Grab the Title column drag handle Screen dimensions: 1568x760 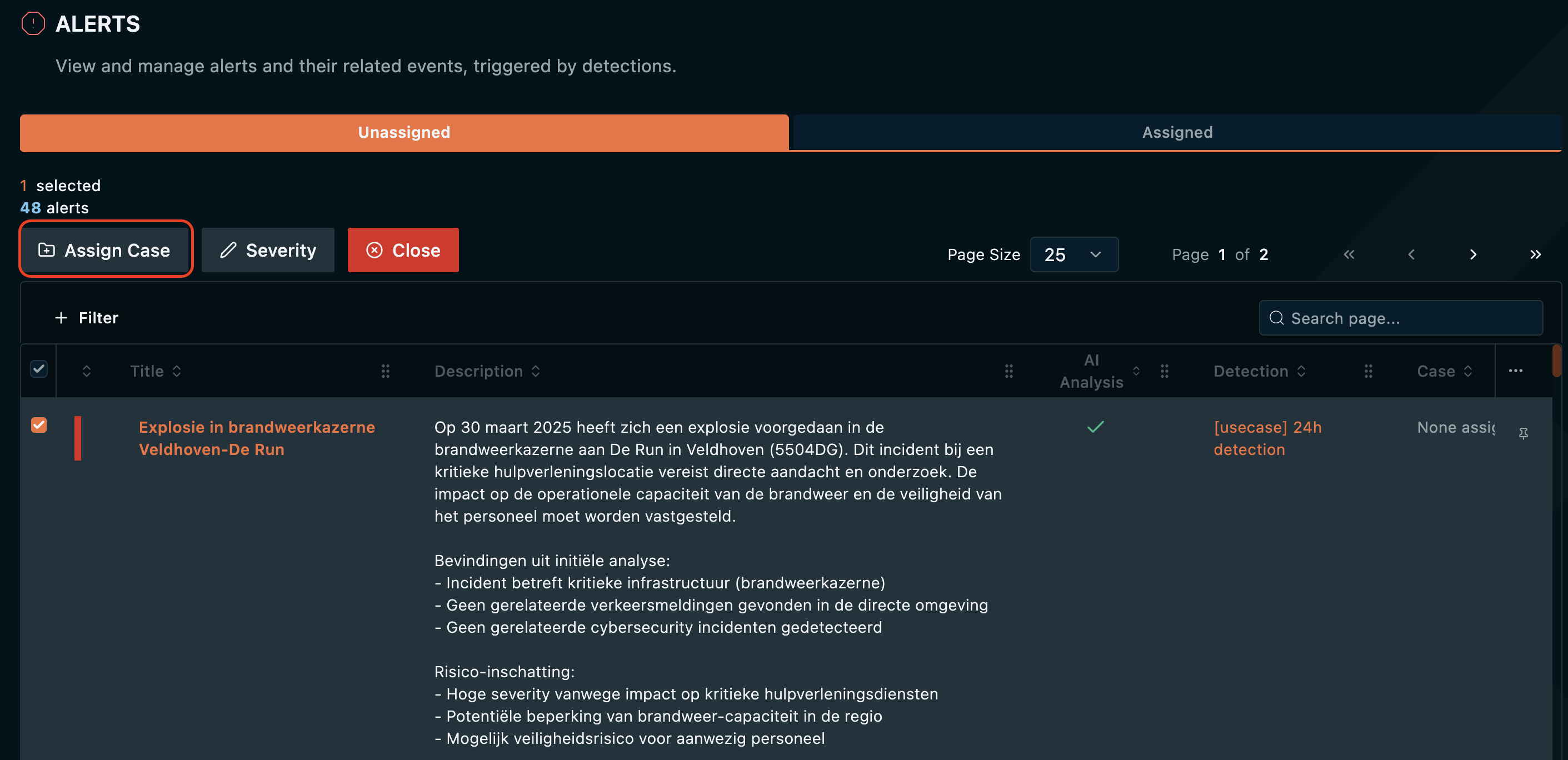[385, 371]
